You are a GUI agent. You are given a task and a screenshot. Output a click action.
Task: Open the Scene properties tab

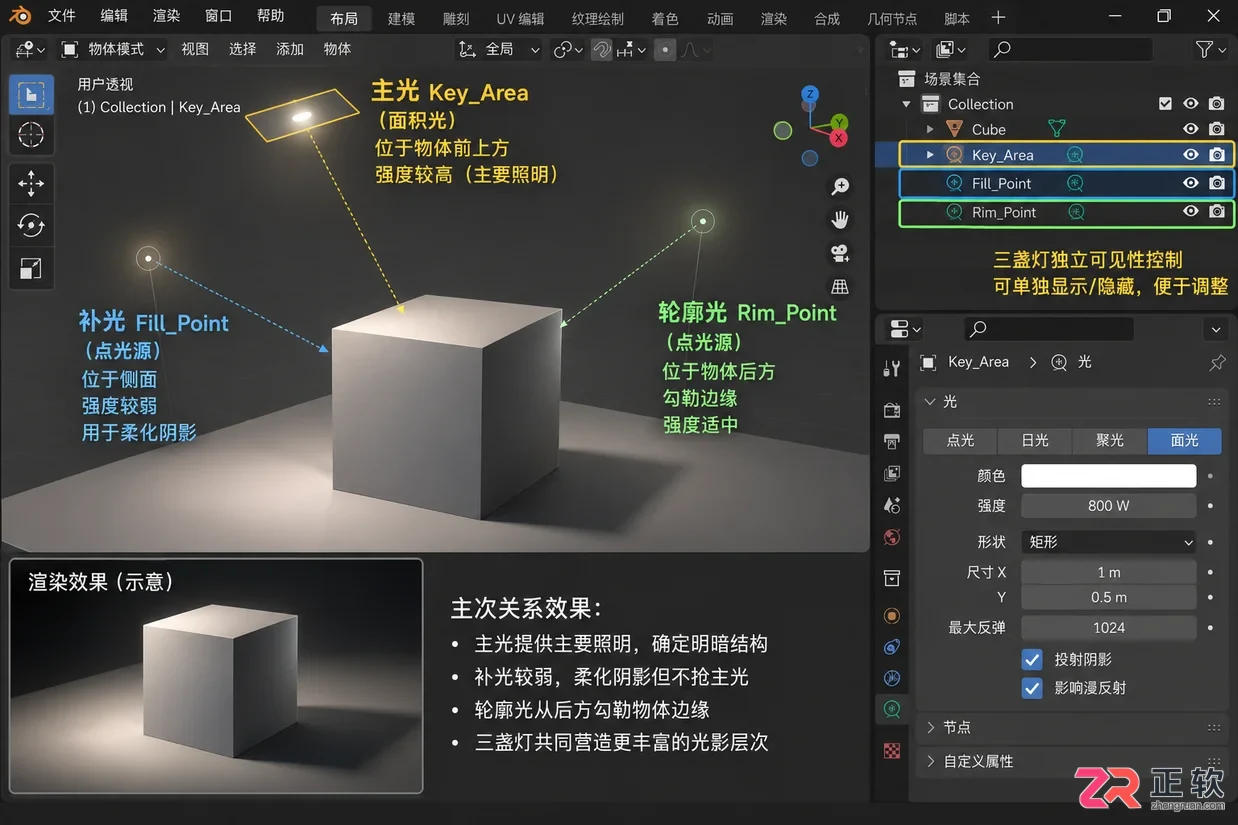click(892, 505)
